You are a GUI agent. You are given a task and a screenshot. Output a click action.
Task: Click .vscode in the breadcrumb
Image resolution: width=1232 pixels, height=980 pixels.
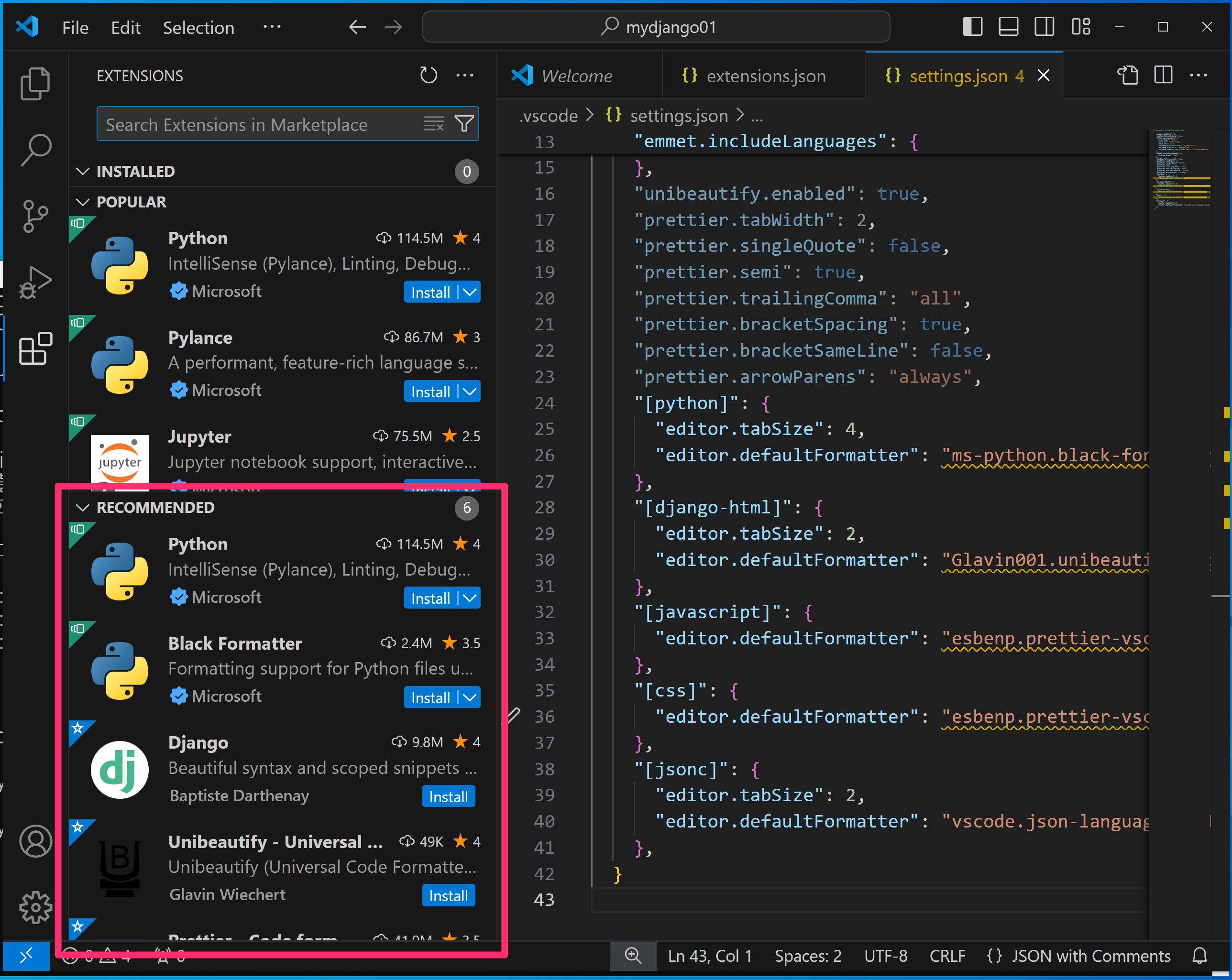548,116
